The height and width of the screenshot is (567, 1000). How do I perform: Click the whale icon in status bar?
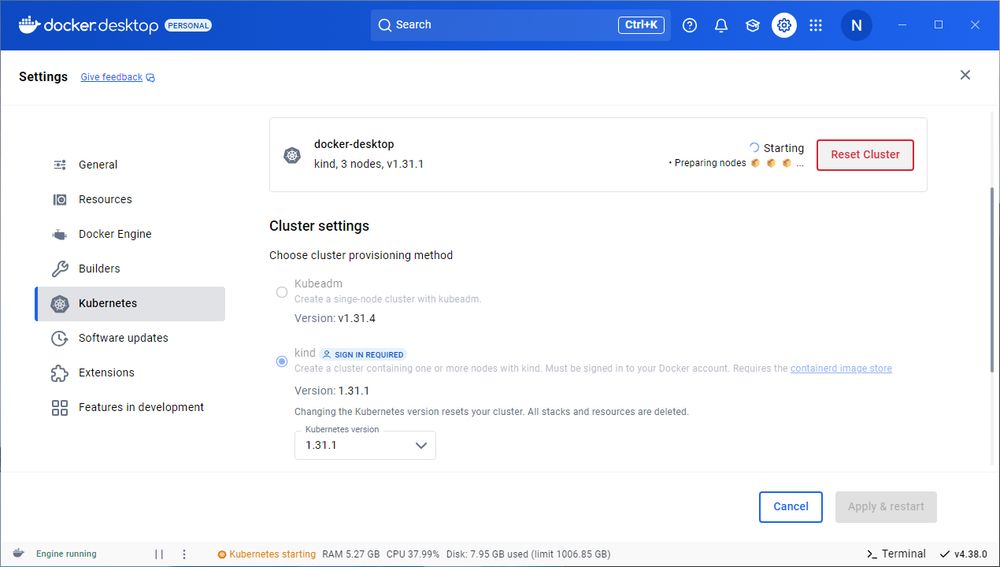point(18,553)
